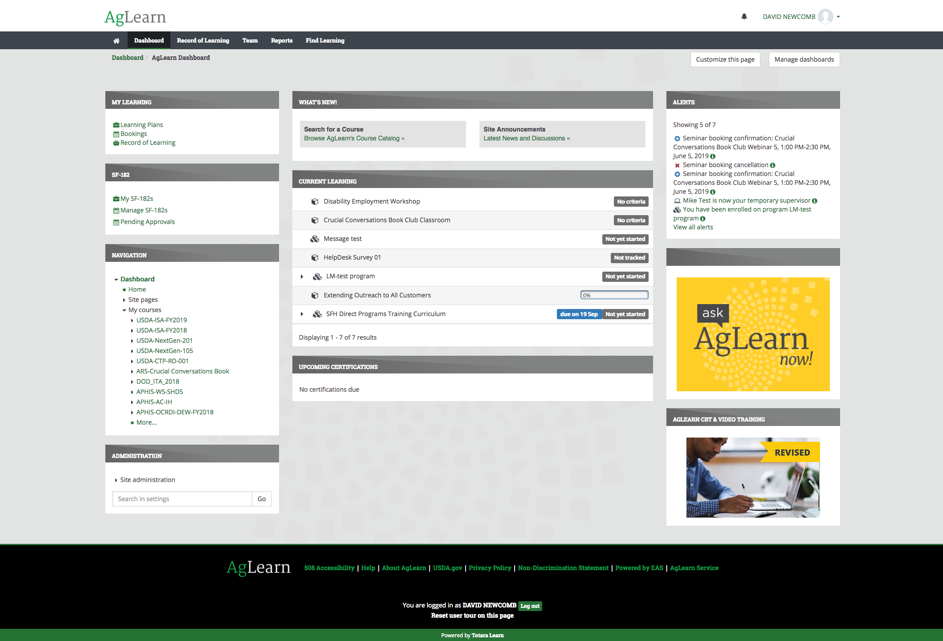Screen dimensions: 943x641
Task: Open USDA-NextGen-201 in navigation
Action: (x=164, y=341)
